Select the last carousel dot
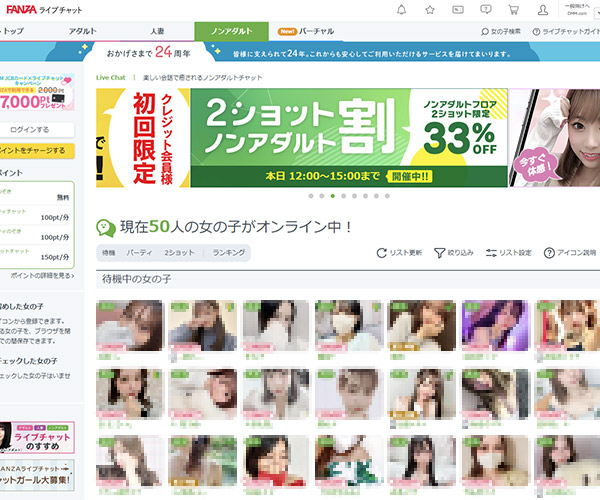 (387, 196)
